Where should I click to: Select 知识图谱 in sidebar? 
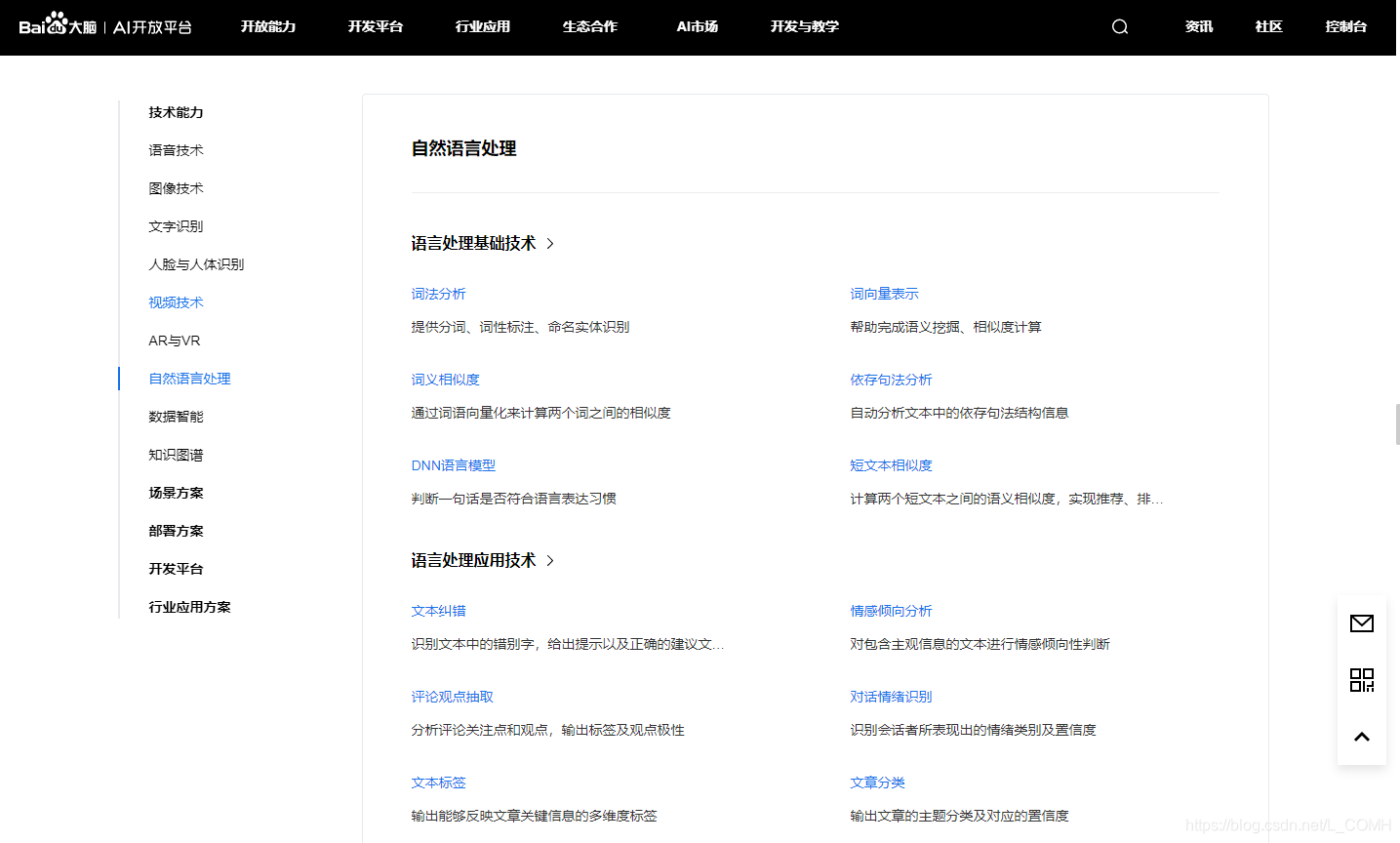click(x=177, y=455)
